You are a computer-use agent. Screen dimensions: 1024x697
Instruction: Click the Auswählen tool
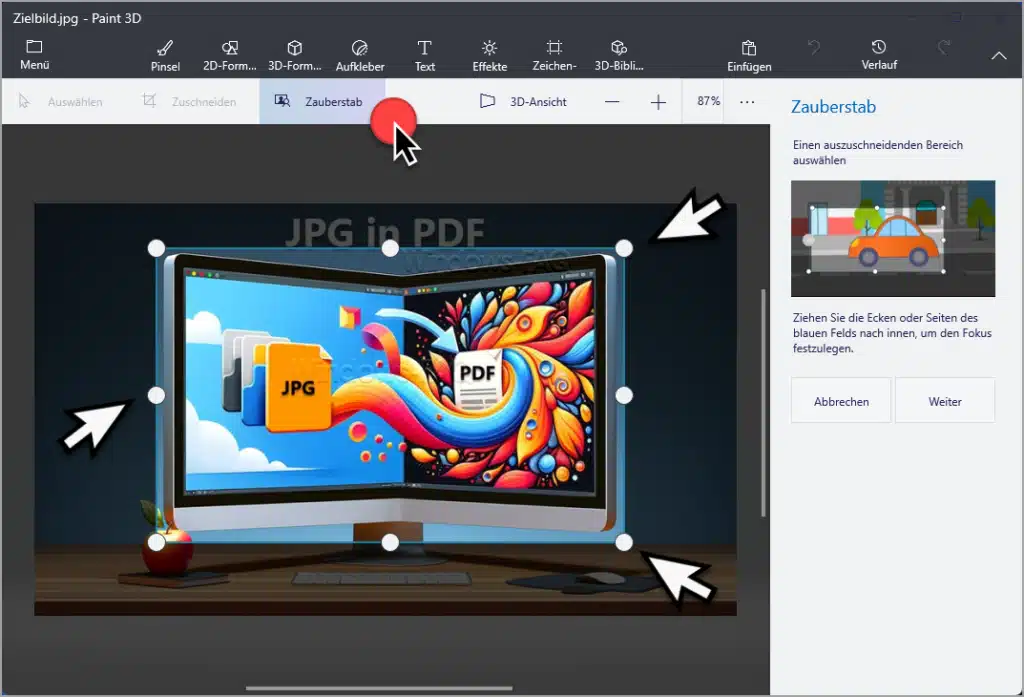tap(61, 101)
